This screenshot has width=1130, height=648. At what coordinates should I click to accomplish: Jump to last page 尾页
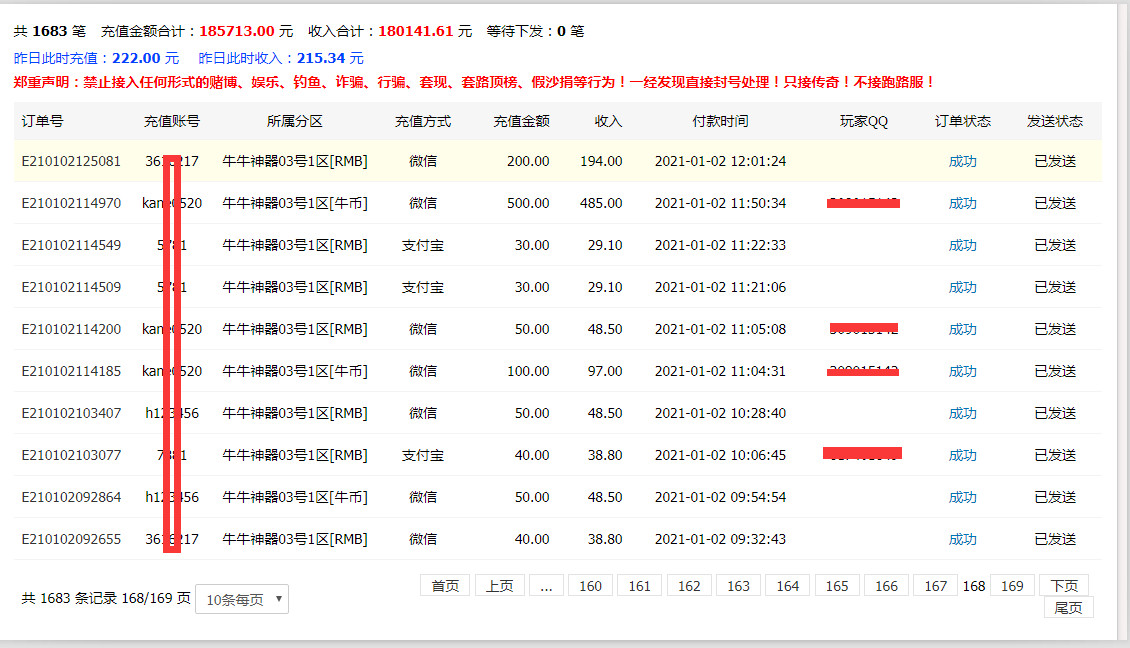tap(1068, 608)
